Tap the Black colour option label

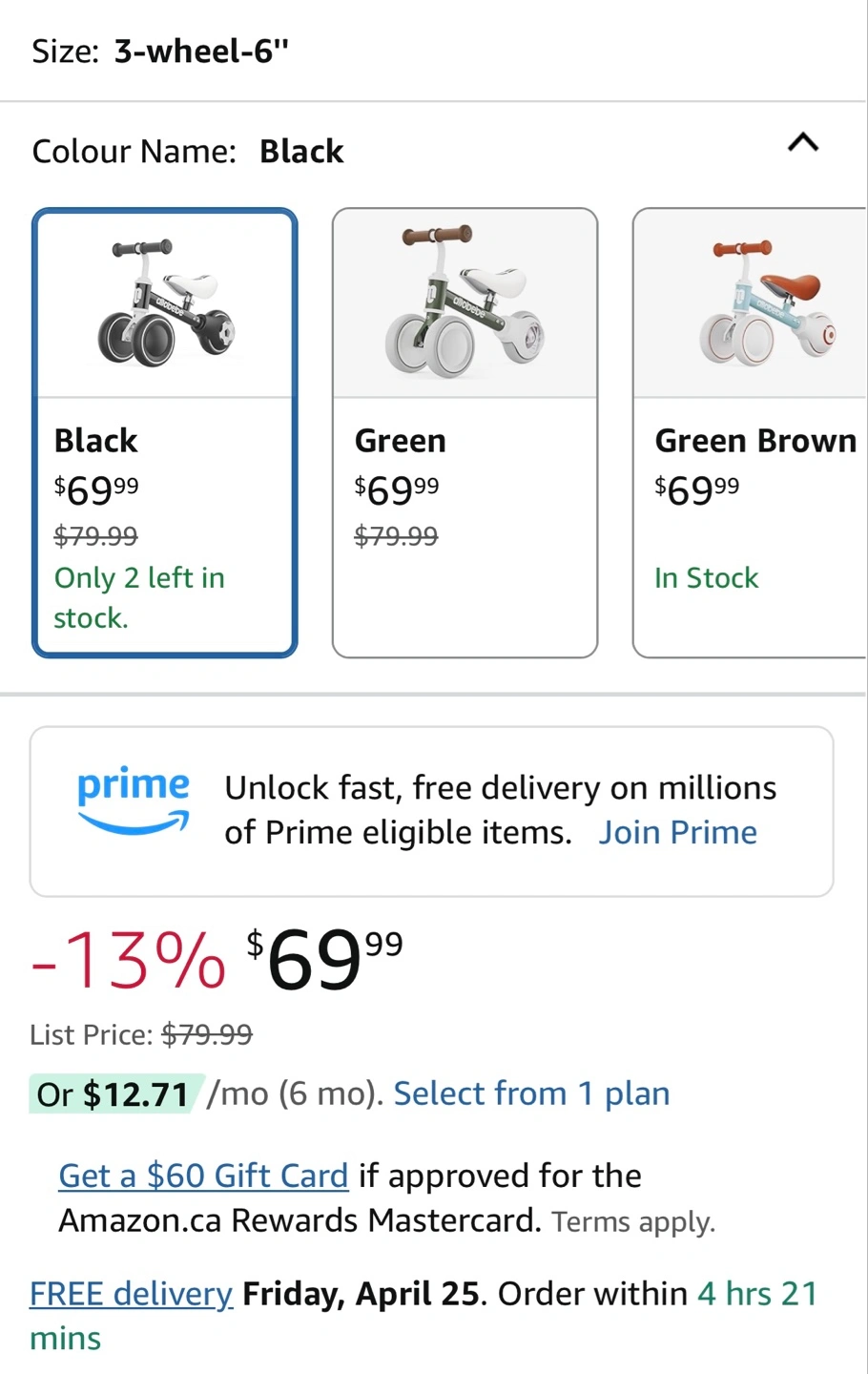[x=96, y=441]
